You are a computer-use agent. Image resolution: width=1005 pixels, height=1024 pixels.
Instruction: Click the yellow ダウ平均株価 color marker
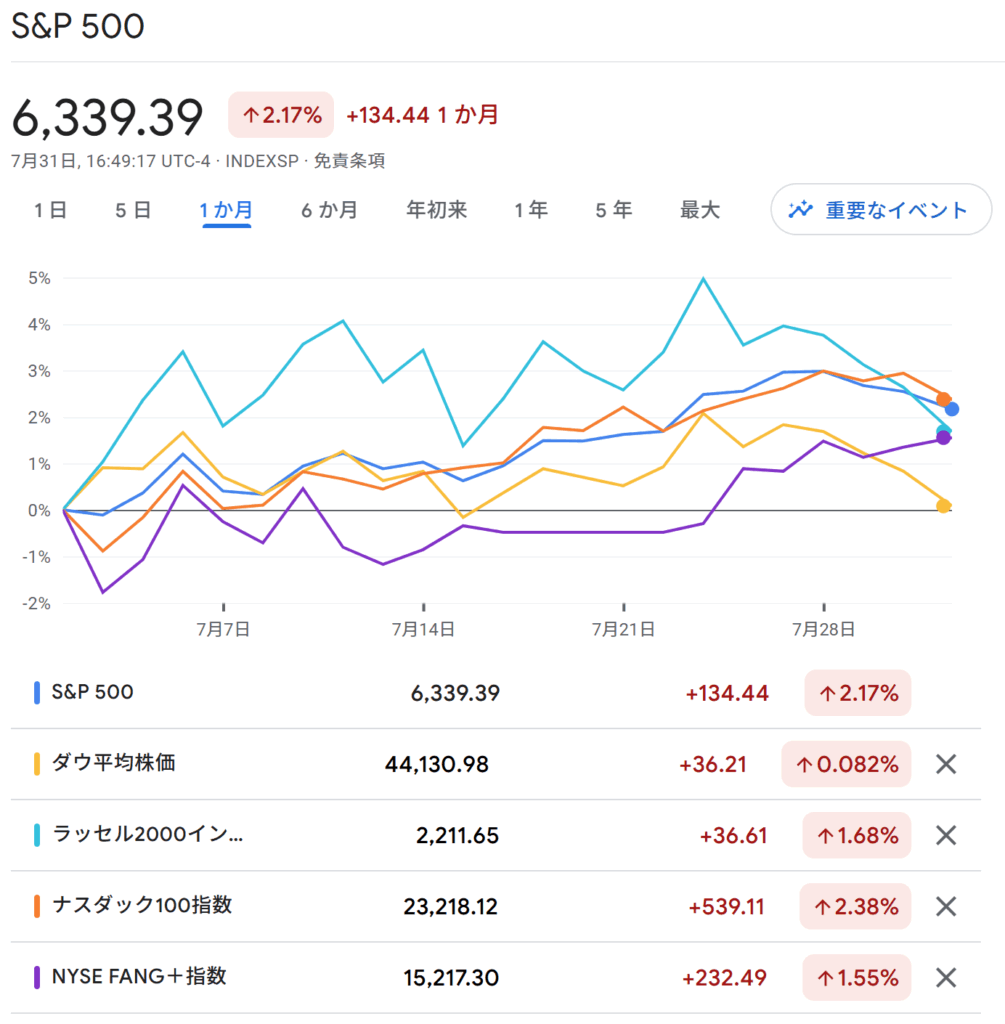point(37,764)
